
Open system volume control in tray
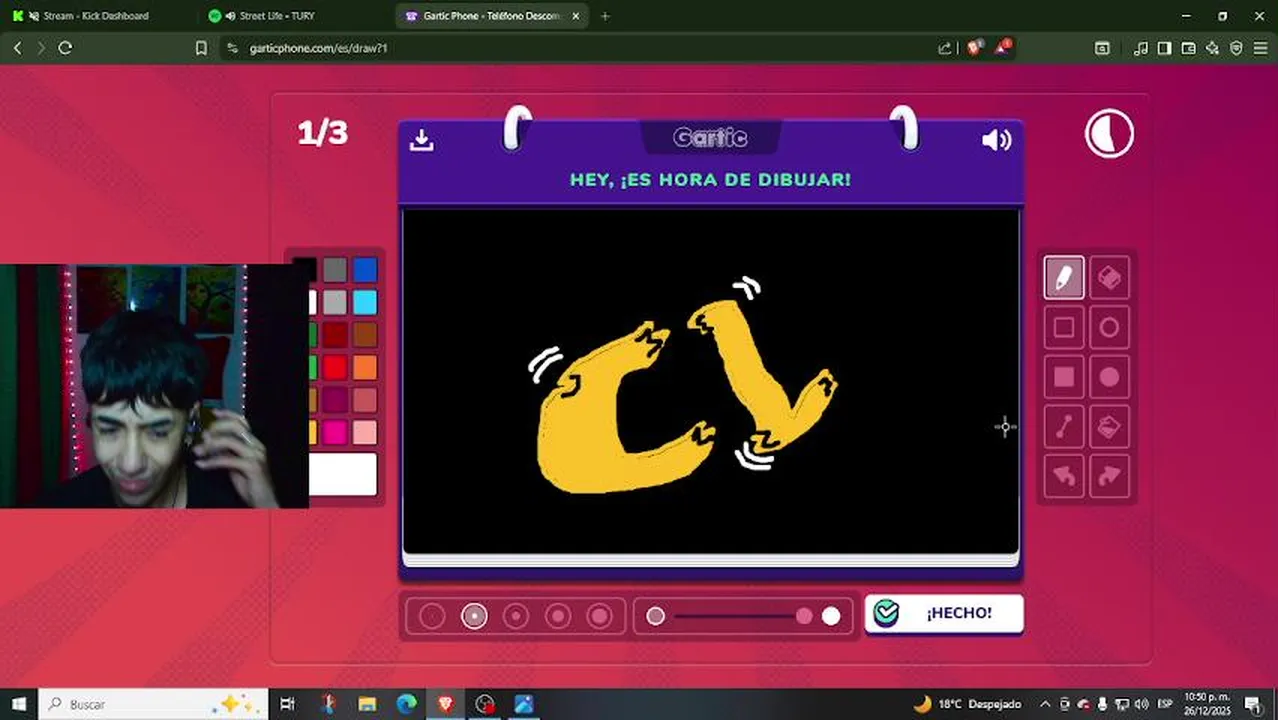tap(1141, 704)
